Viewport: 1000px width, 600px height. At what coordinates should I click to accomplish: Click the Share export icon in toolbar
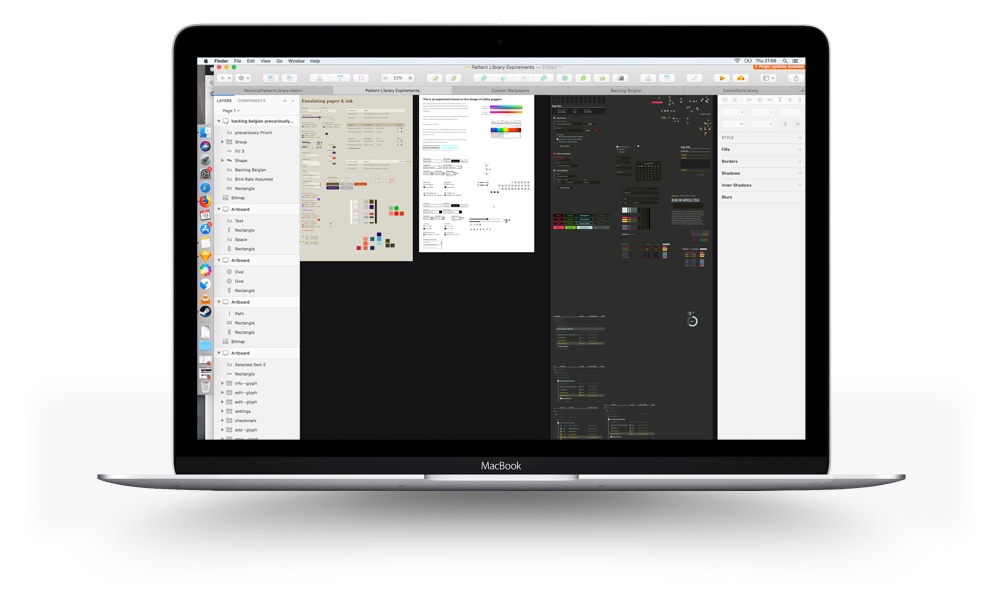[795, 77]
